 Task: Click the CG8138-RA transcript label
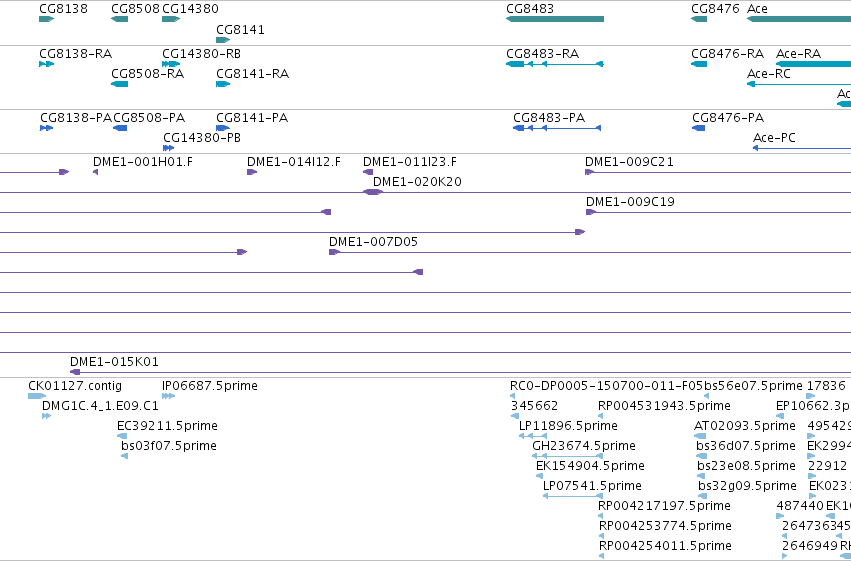click(75, 54)
